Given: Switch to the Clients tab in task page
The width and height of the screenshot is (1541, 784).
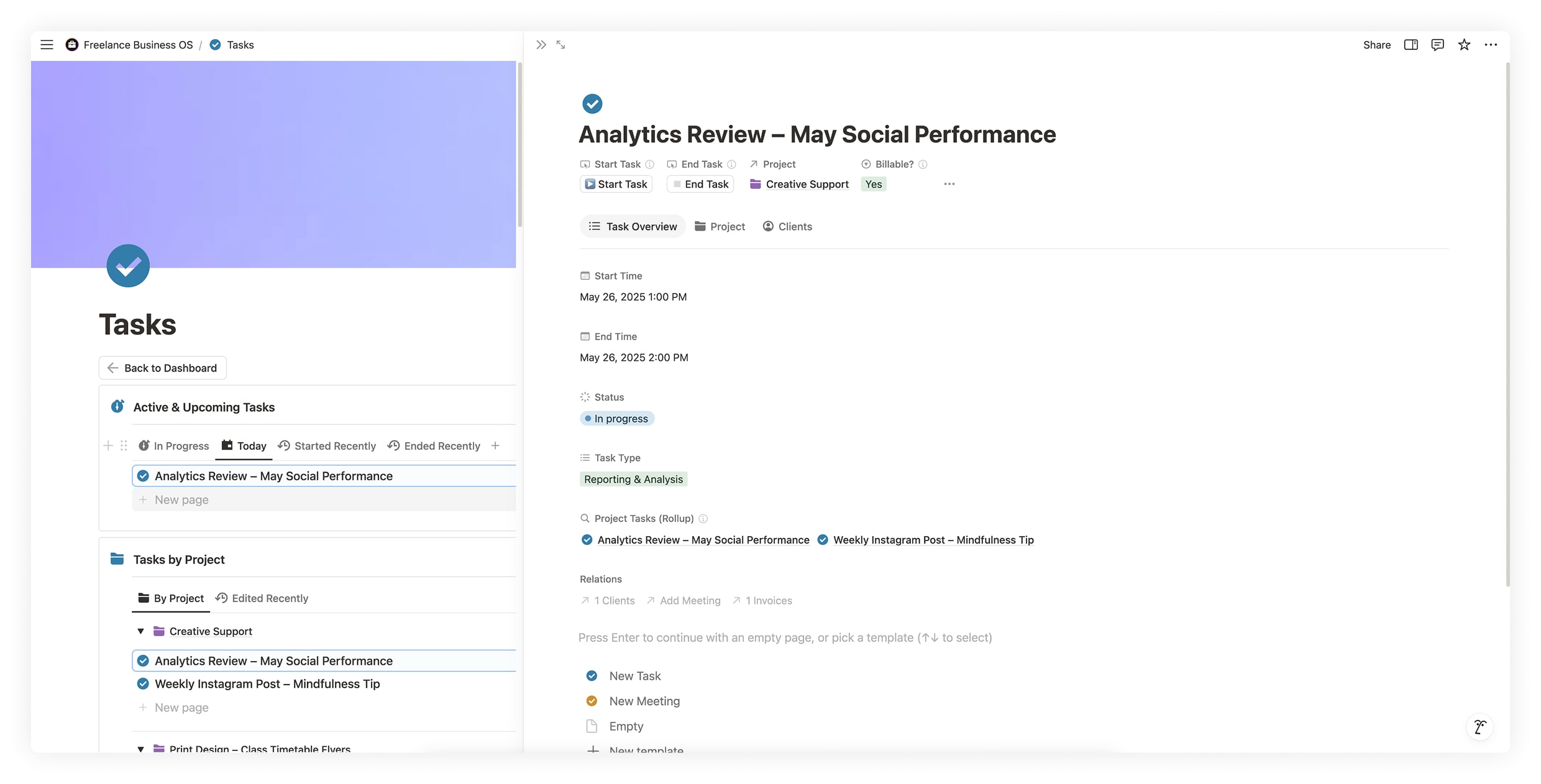Looking at the screenshot, I should coord(787,227).
